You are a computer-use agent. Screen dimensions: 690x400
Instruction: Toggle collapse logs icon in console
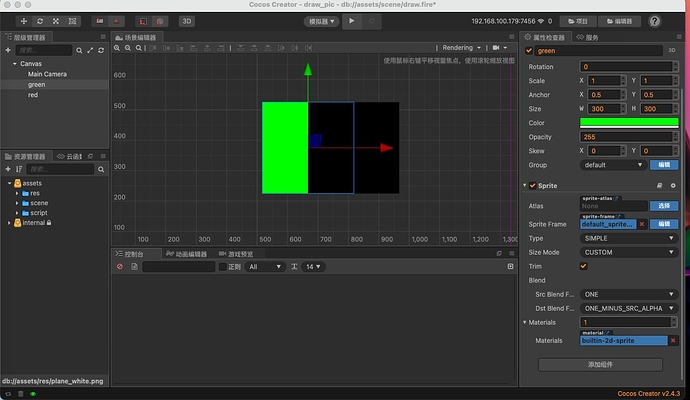(510, 266)
